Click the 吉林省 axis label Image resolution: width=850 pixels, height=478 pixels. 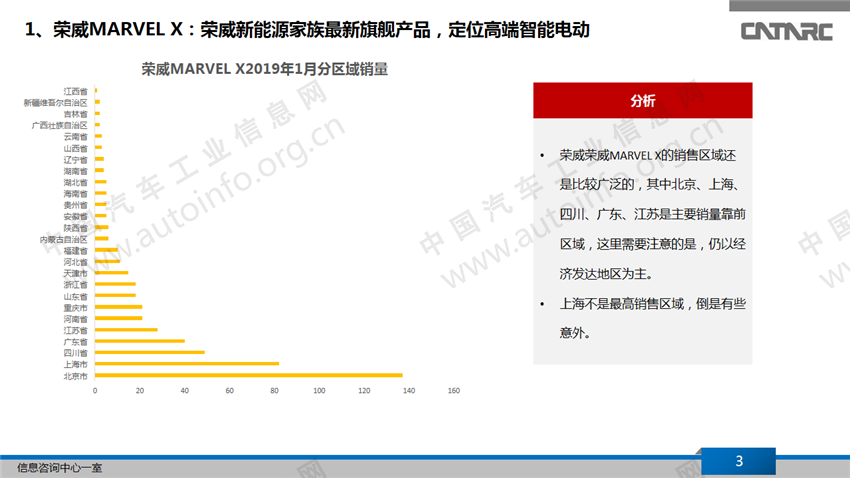point(75,114)
